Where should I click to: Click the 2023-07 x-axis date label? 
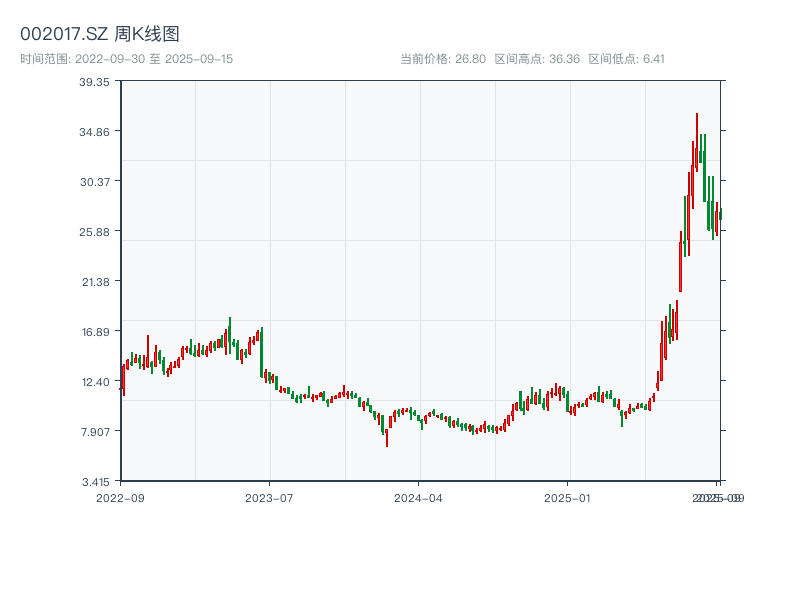coord(270,497)
